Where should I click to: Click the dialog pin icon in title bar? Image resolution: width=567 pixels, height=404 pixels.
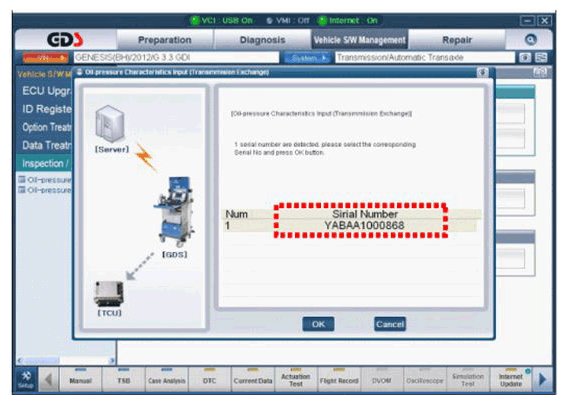(482, 72)
